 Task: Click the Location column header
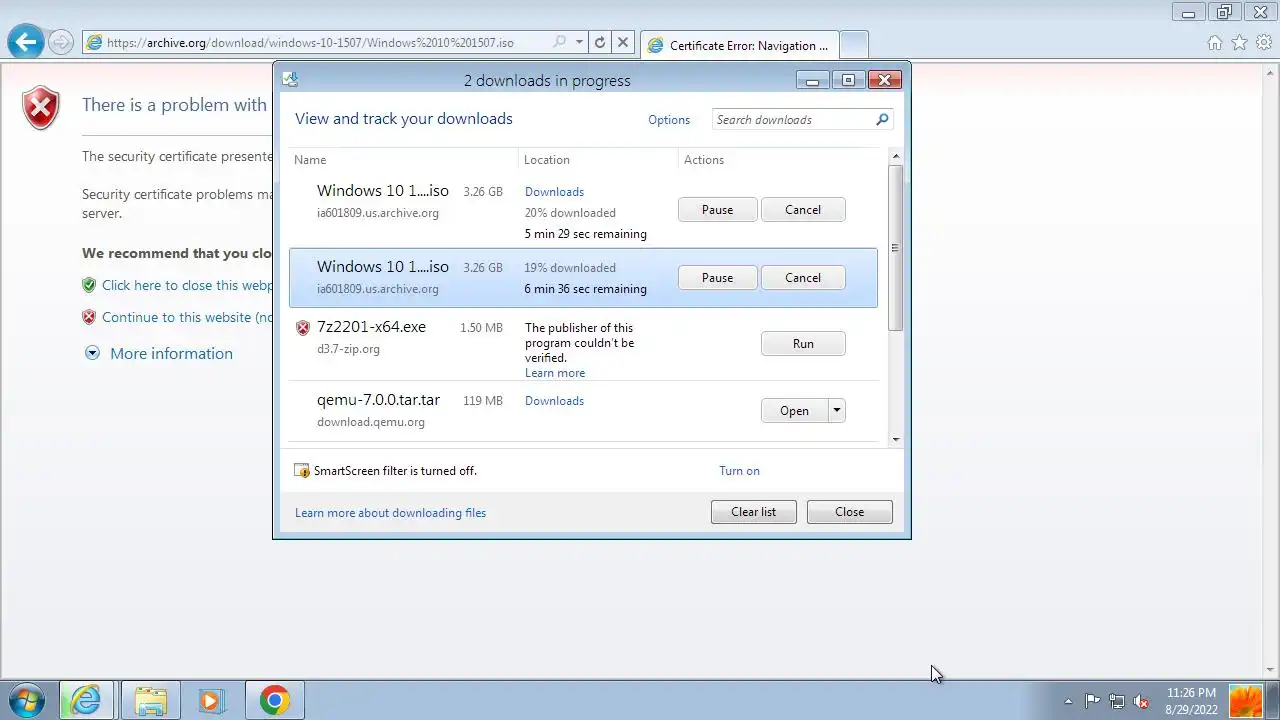pyautogui.click(x=546, y=160)
